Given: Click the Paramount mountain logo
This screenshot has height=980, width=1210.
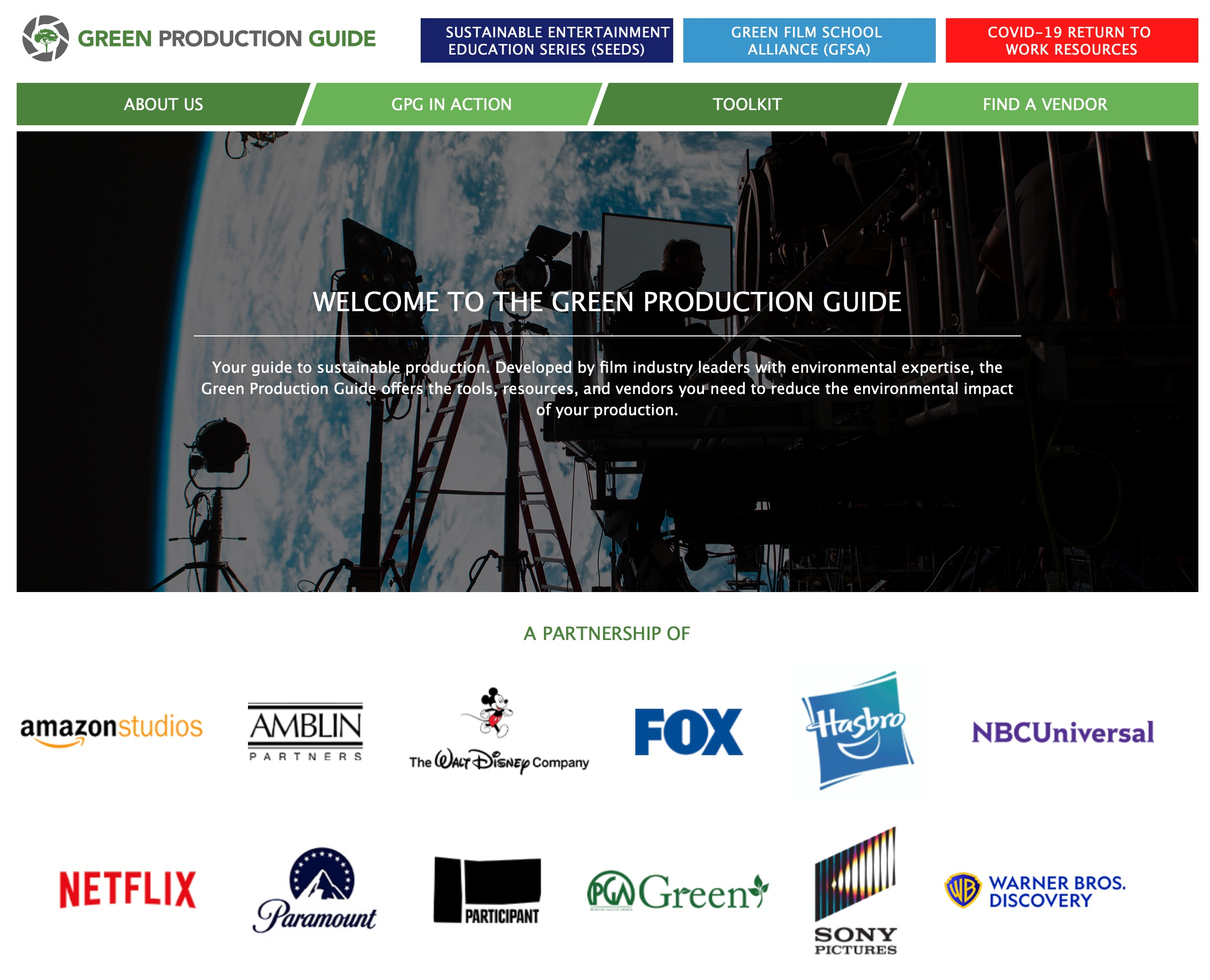Looking at the screenshot, I should point(316,890).
